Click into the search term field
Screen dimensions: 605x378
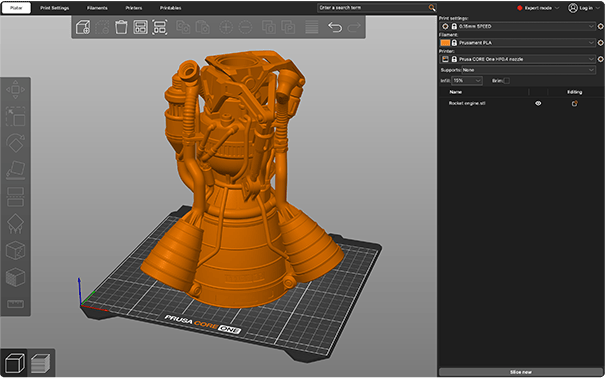point(373,8)
